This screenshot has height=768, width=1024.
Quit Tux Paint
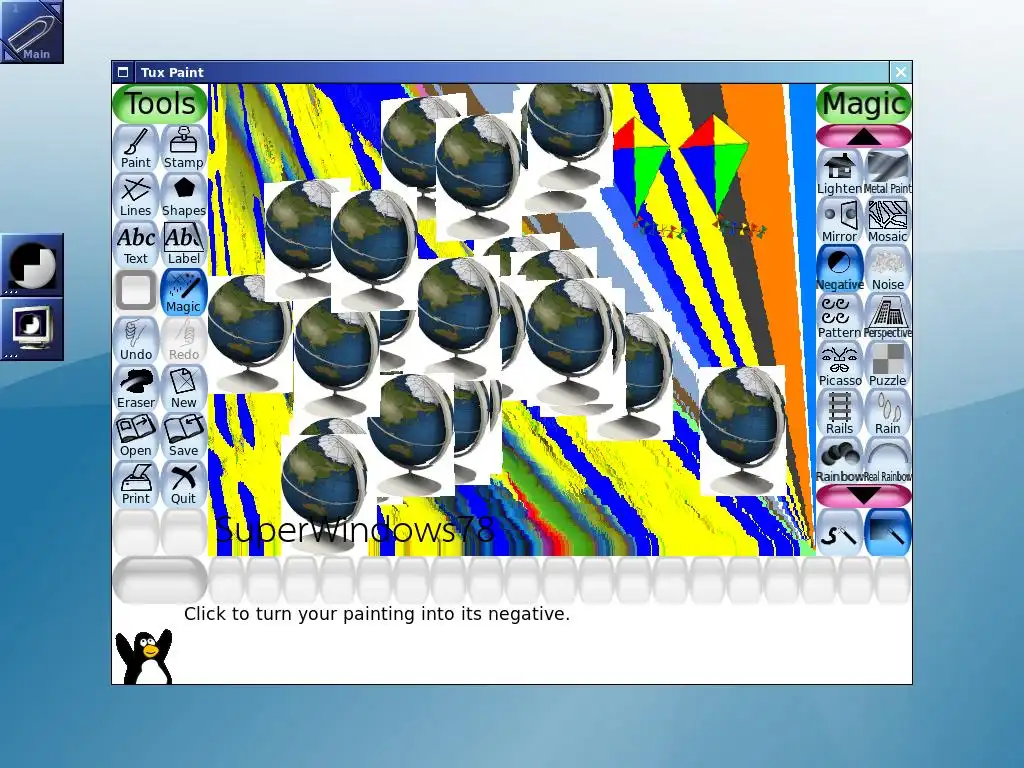pos(184,484)
